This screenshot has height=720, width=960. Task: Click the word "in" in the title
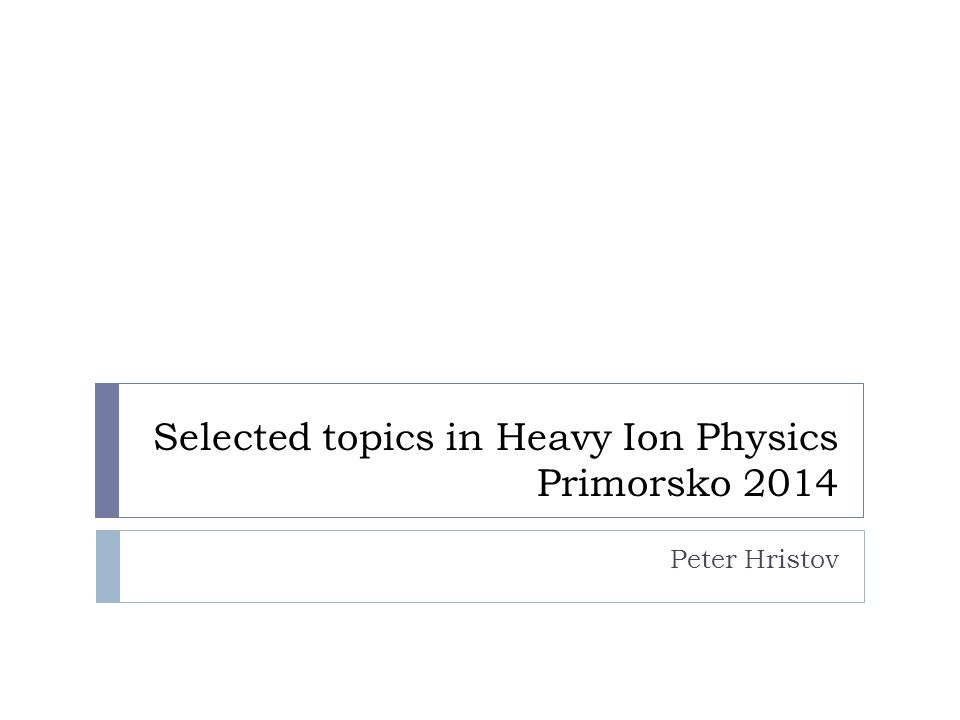click(x=464, y=437)
